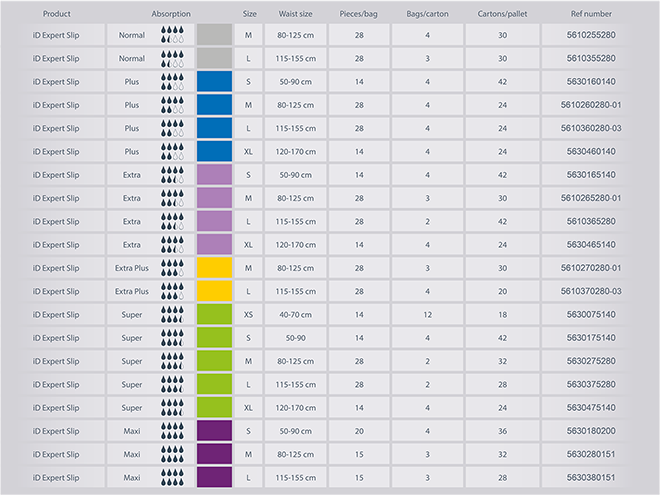Select reference number 5630375280
The width and height of the screenshot is (660, 495).
(x=591, y=384)
